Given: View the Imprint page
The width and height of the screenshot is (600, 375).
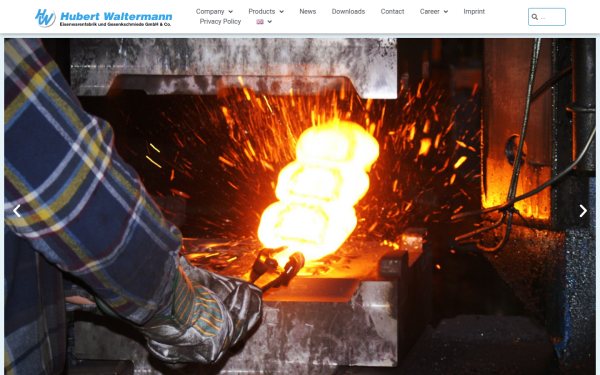Looking at the screenshot, I should point(474,11).
